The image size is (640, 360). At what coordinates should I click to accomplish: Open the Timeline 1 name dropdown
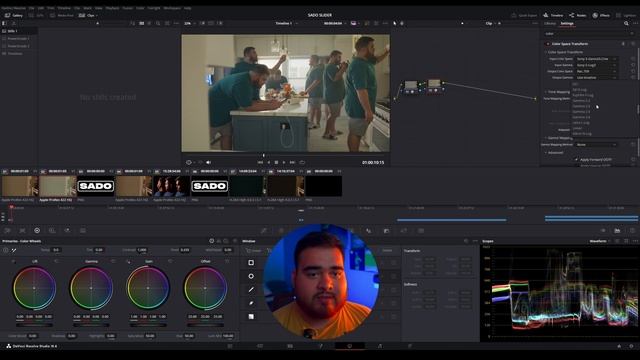click(x=286, y=23)
